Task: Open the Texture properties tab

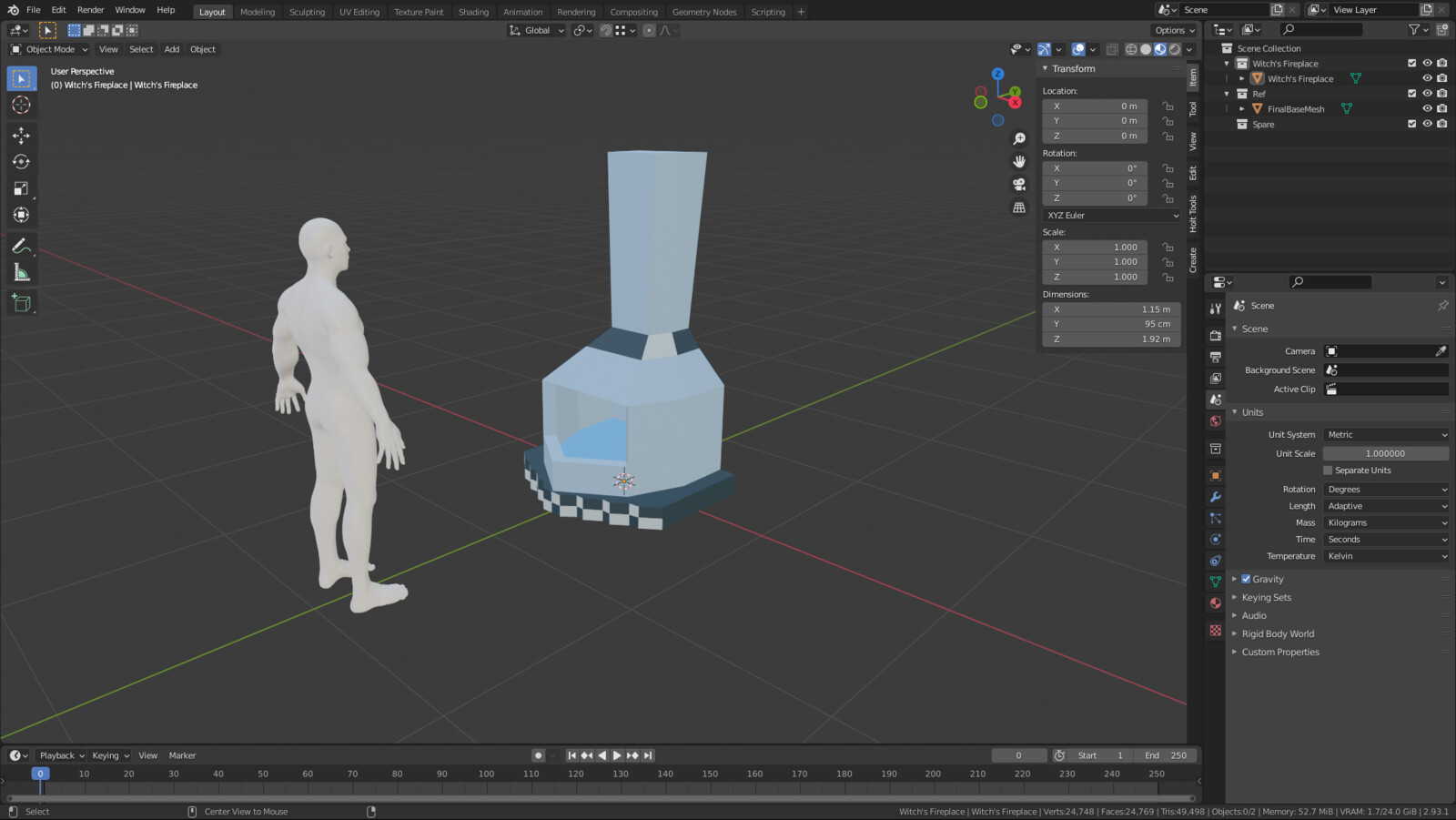Action: click(x=1215, y=630)
